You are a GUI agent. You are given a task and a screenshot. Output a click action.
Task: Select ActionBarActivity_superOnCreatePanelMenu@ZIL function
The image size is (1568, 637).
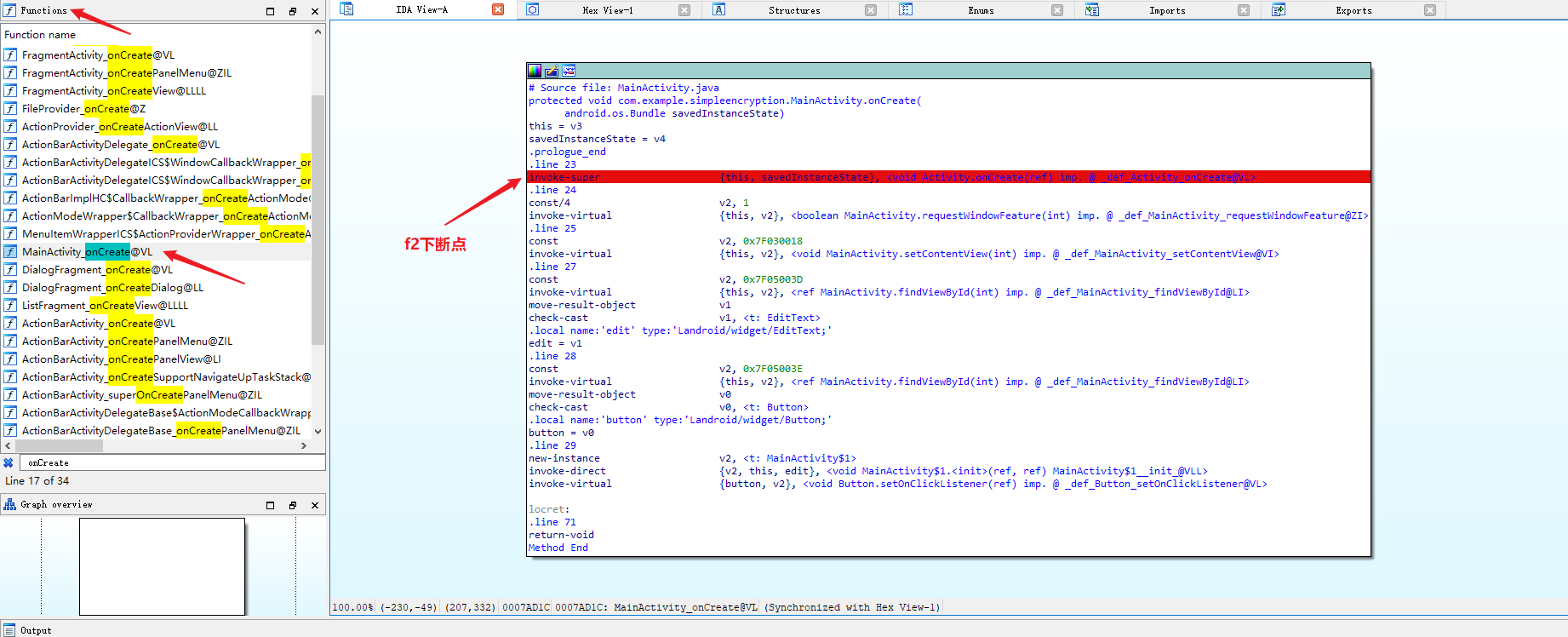(x=142, y=394)
